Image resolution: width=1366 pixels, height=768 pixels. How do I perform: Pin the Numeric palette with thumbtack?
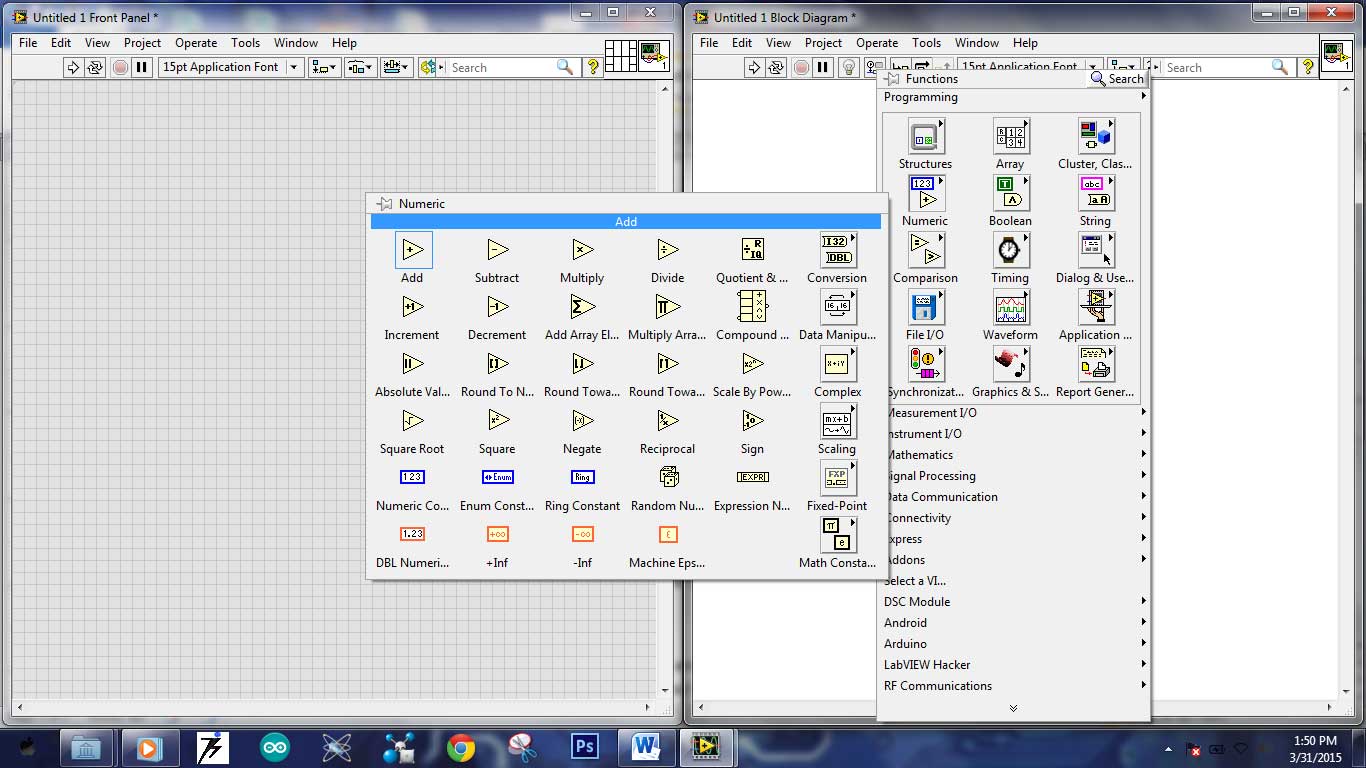pyautogui.click(x=384, y=204)
